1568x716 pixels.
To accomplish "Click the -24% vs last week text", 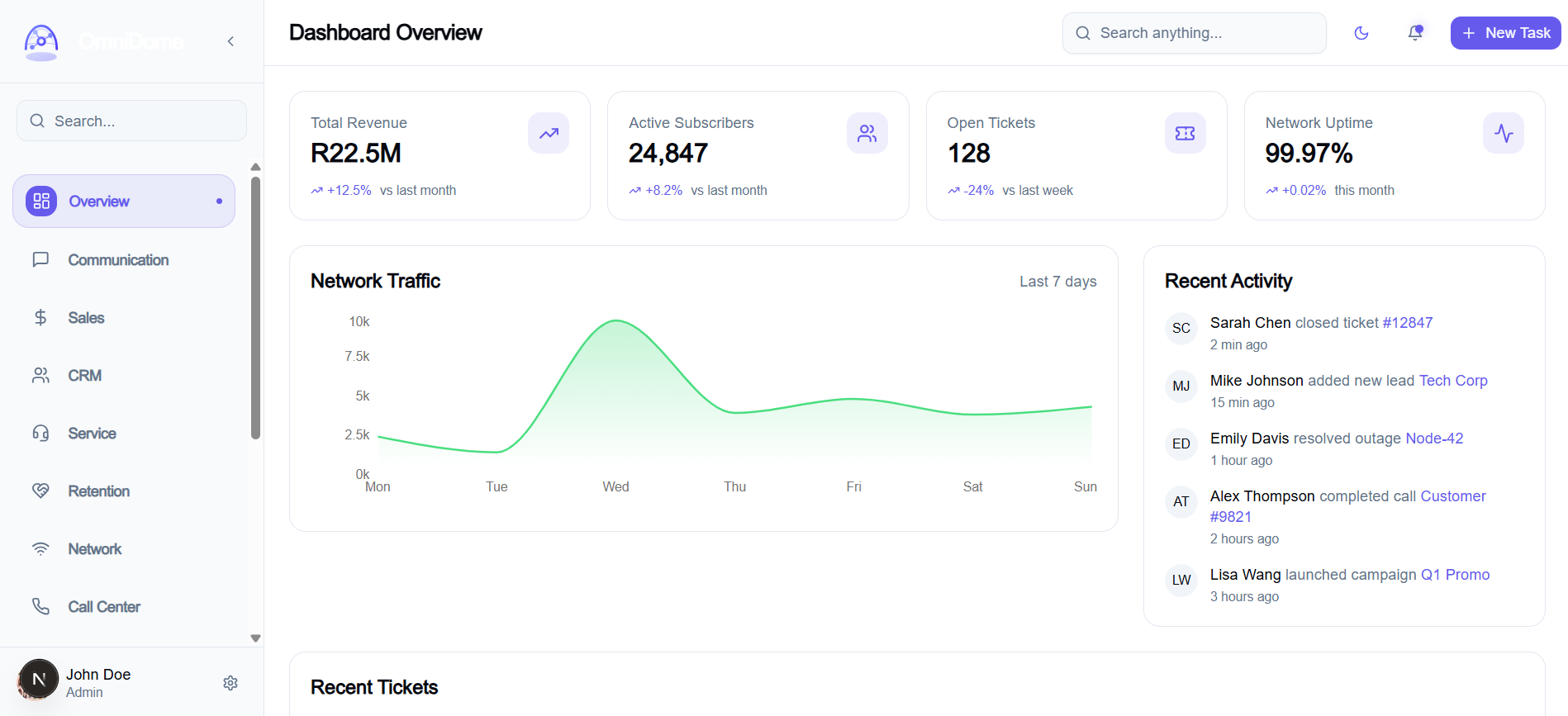I will coord(1010,191).
